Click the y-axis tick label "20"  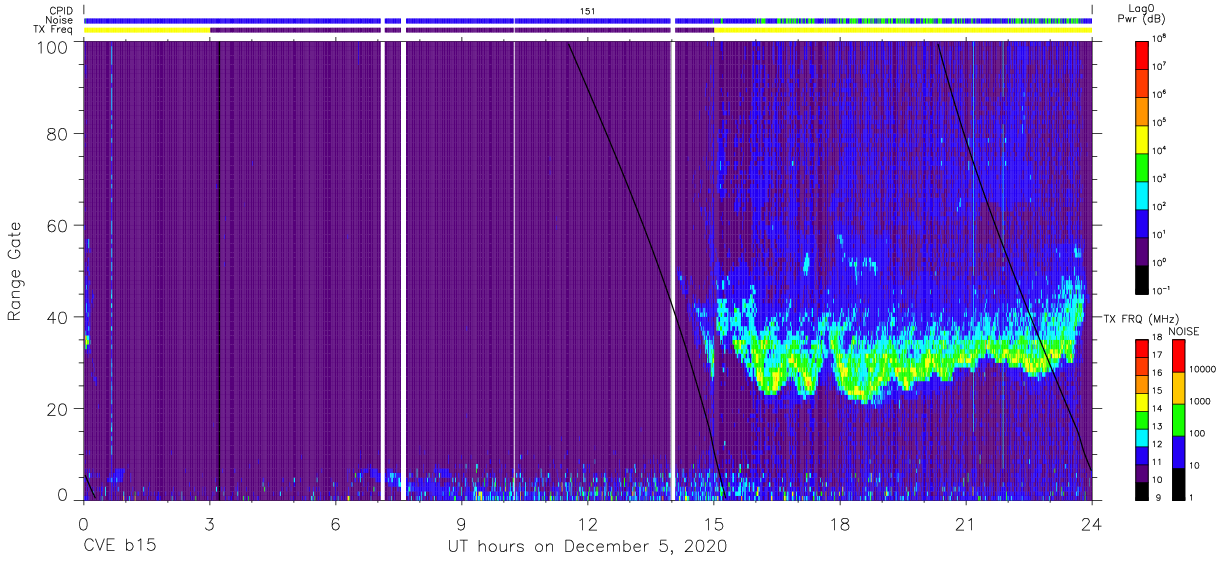[57, 409]
